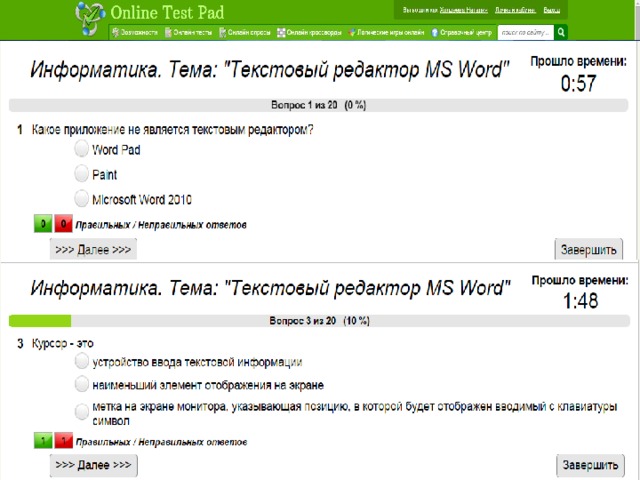
Task: Choose the 'метка на экране монитора' radio option
Action: 82,411
